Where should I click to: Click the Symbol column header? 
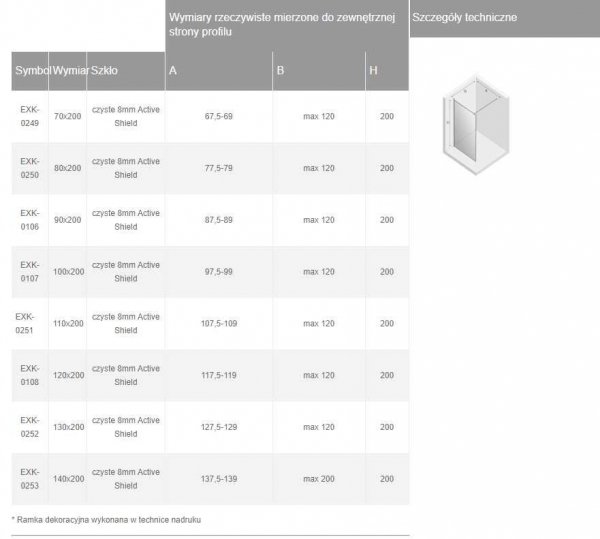click(30, 71)
